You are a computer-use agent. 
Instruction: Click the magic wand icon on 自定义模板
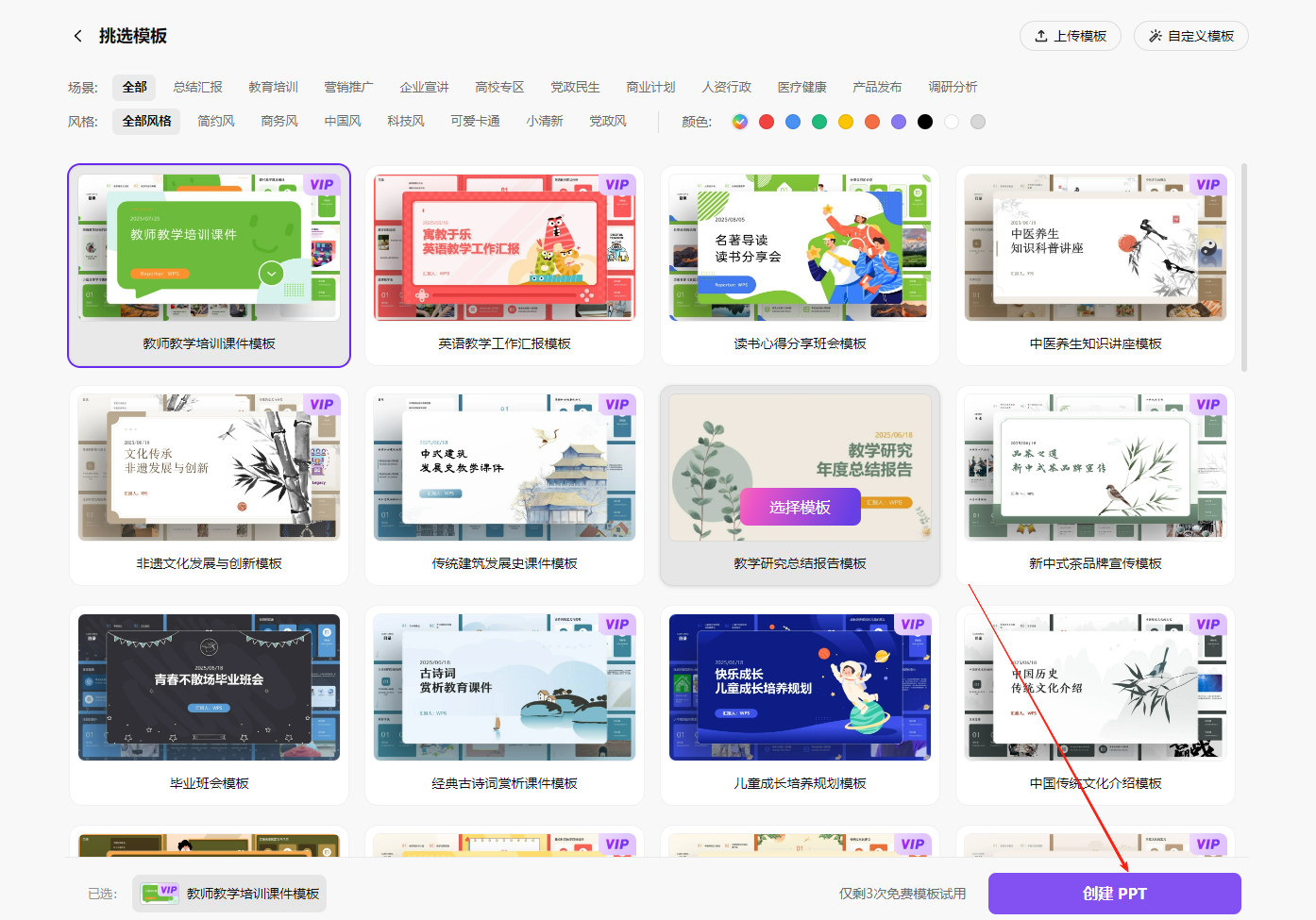1156,35
